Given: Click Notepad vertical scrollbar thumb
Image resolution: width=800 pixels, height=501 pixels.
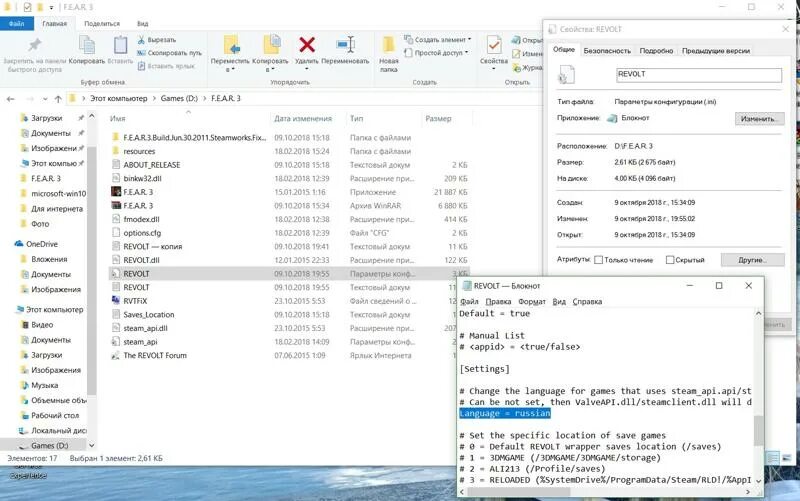Looking at the screenshot, I should (758, 430).
